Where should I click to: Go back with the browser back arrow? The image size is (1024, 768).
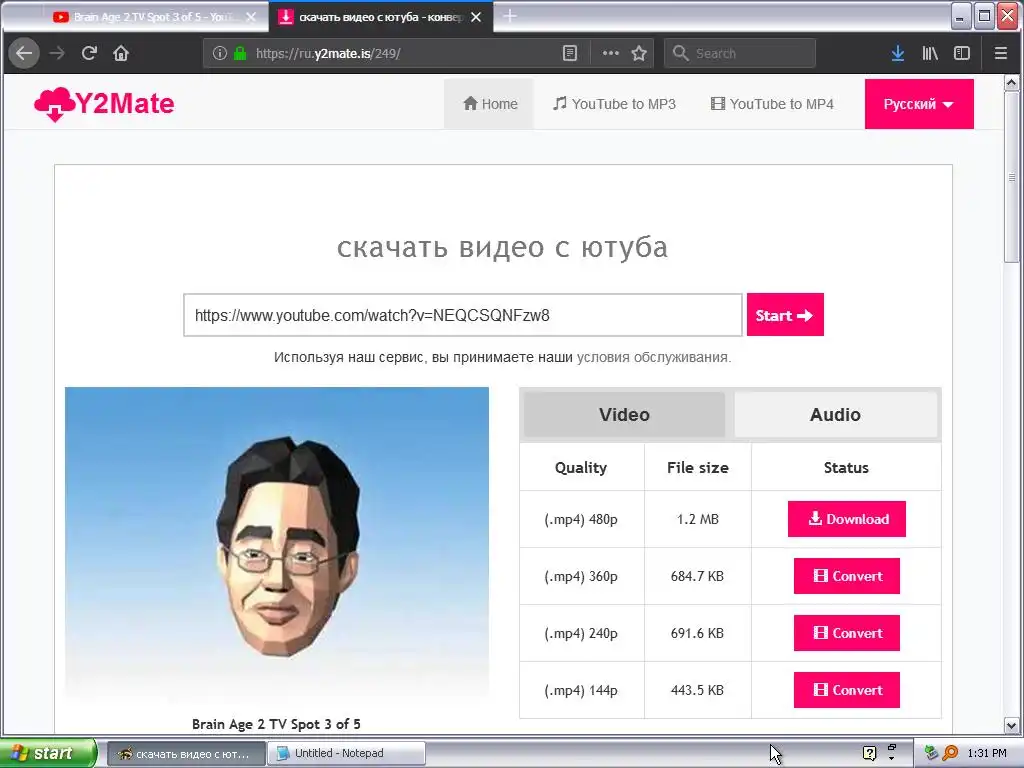(x=24, y=54)
